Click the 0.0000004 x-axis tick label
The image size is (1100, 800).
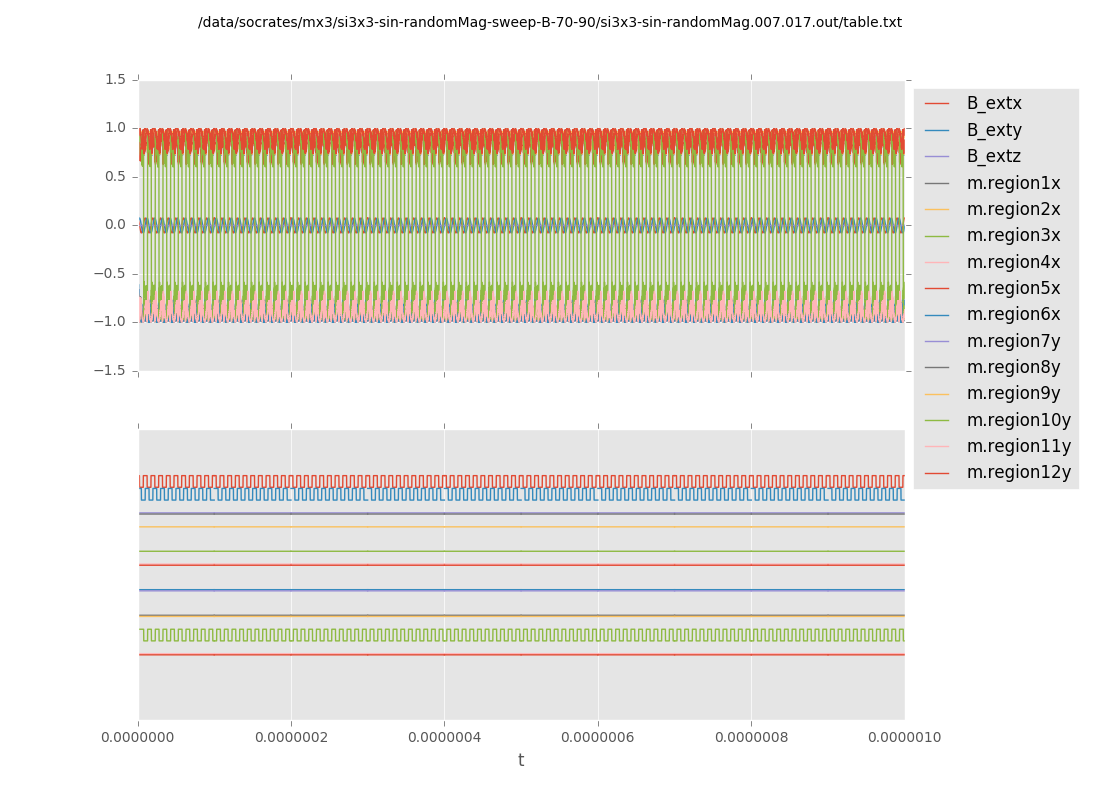click(444, 738)
